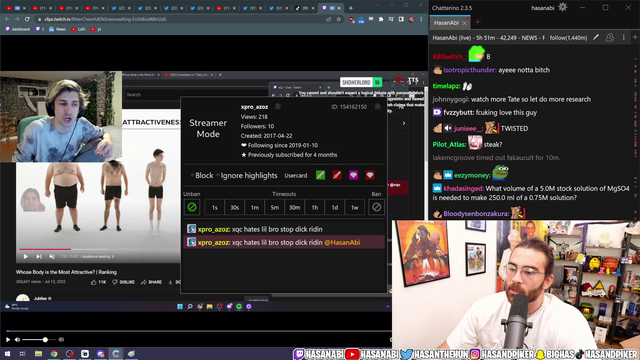Click the xpro_azoz name in usercard

click(254, 107)
